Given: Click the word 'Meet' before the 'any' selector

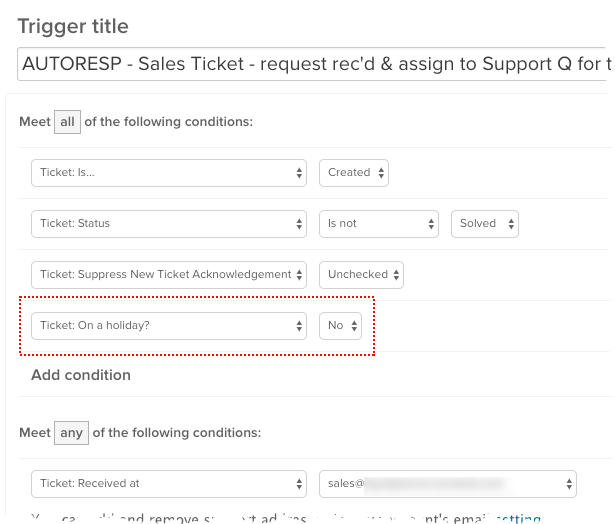Looking at the screenshot, I should tap(34, 433).
